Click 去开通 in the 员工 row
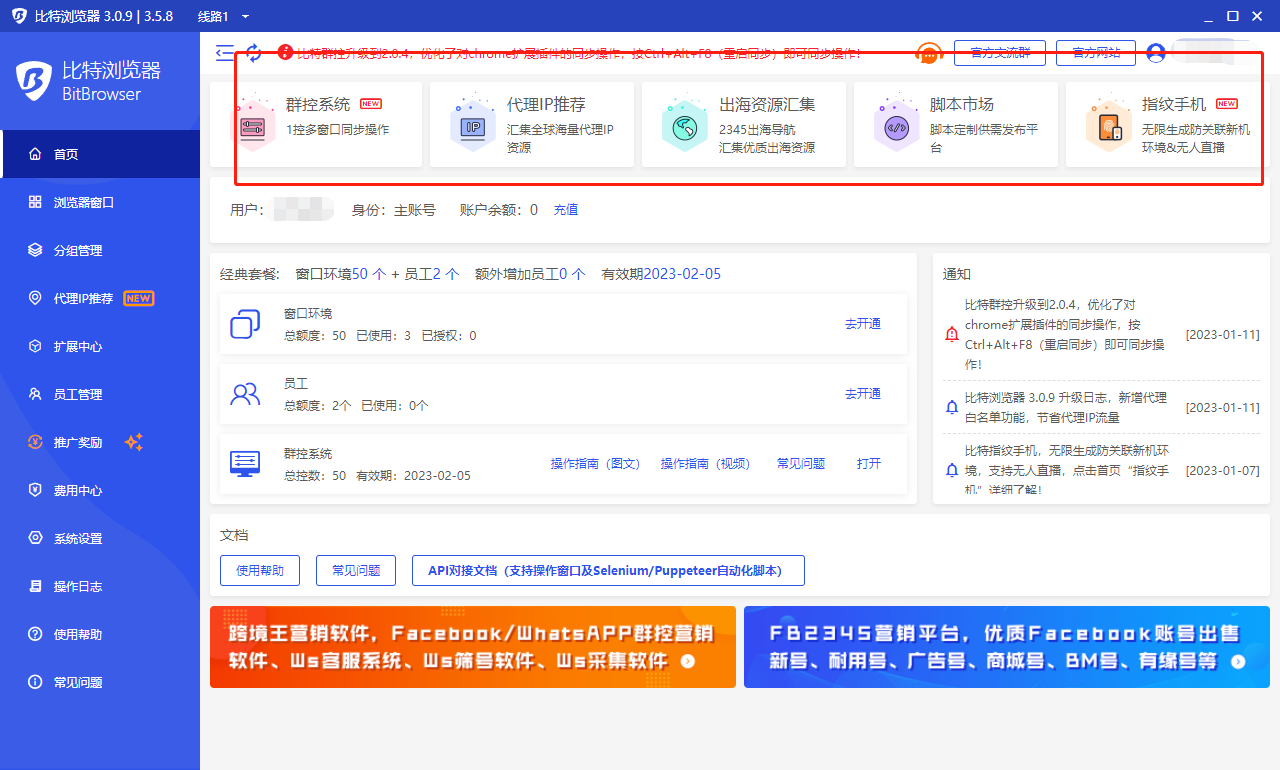The width and height of the screenshot is (1280, 770). (863, 394)
